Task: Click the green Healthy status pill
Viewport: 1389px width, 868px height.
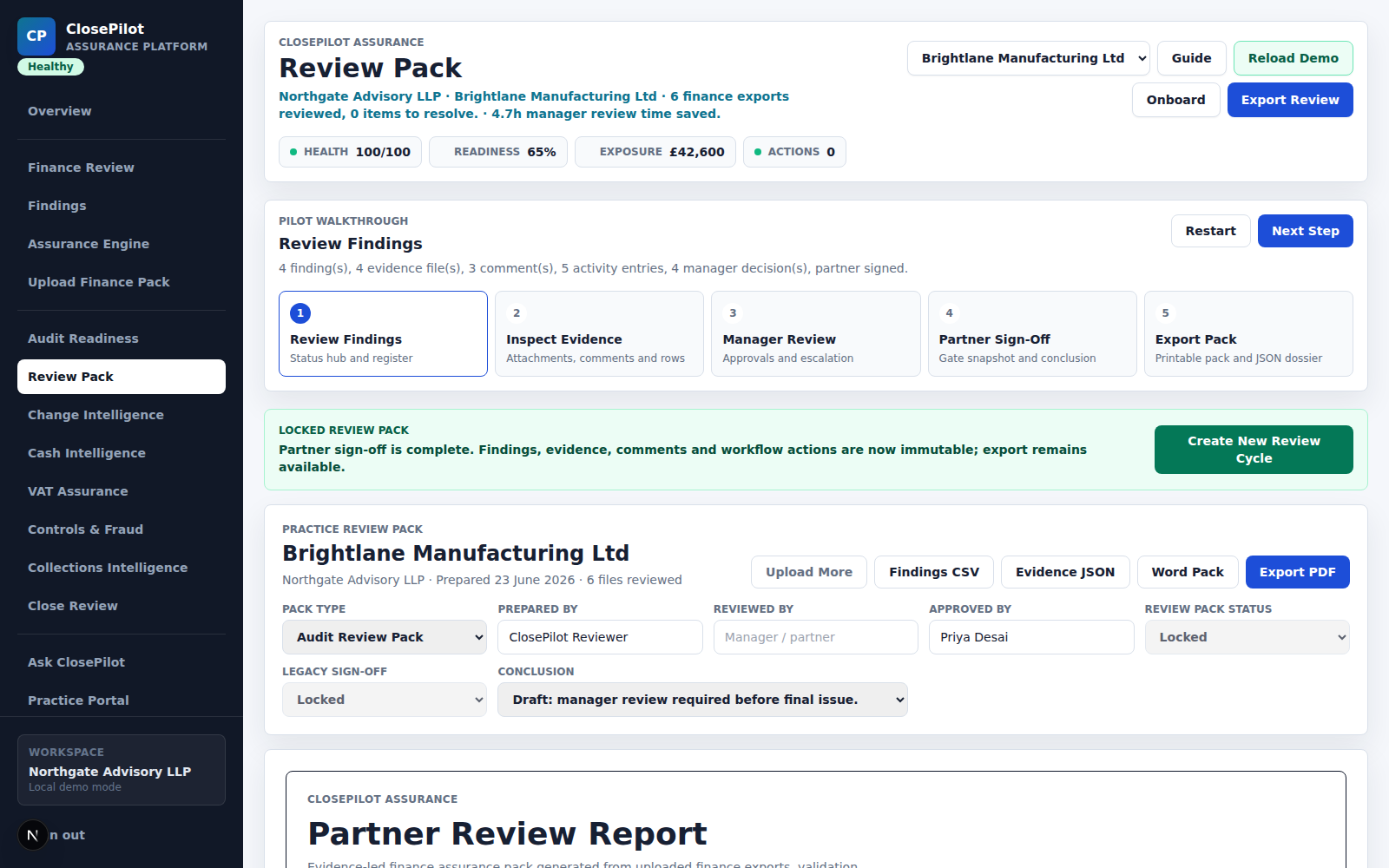Action: [x=50, y=67]
